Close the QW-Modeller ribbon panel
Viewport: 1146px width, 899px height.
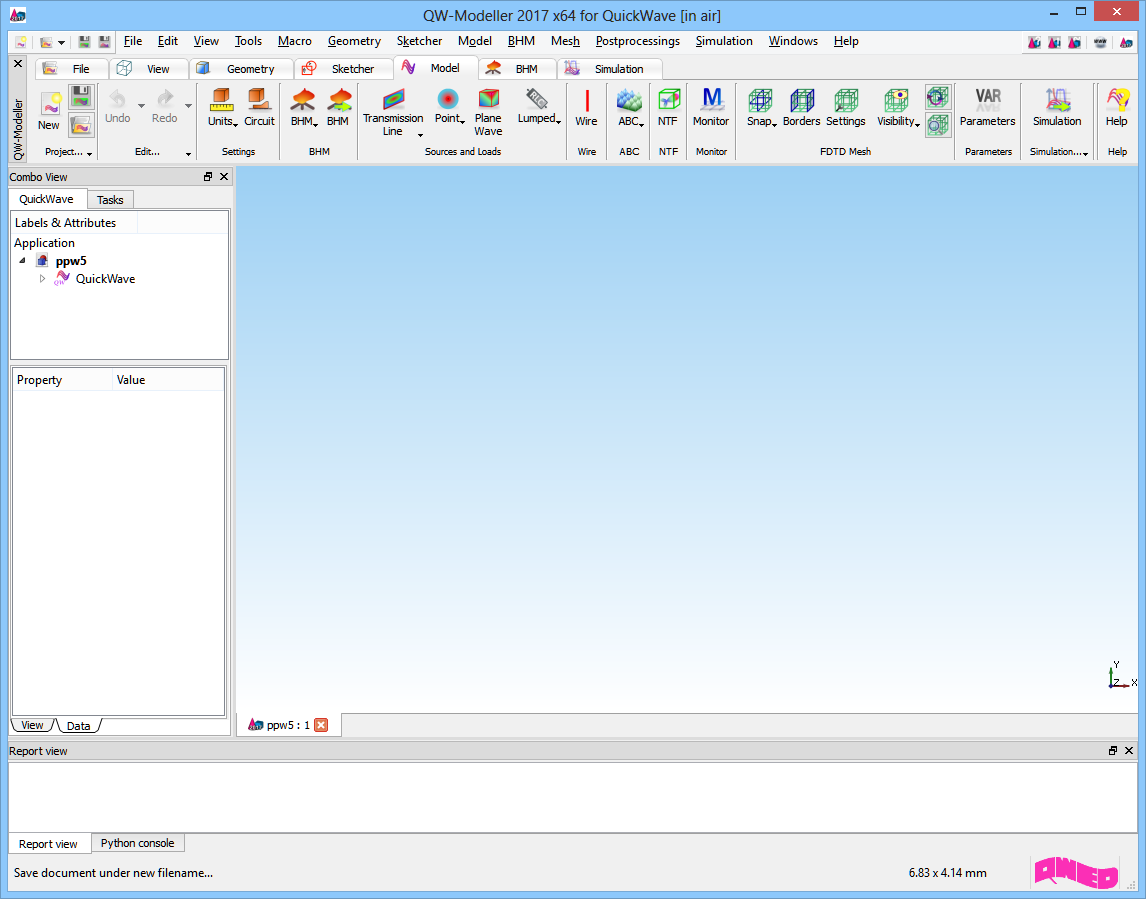click(x=18, y=64)
